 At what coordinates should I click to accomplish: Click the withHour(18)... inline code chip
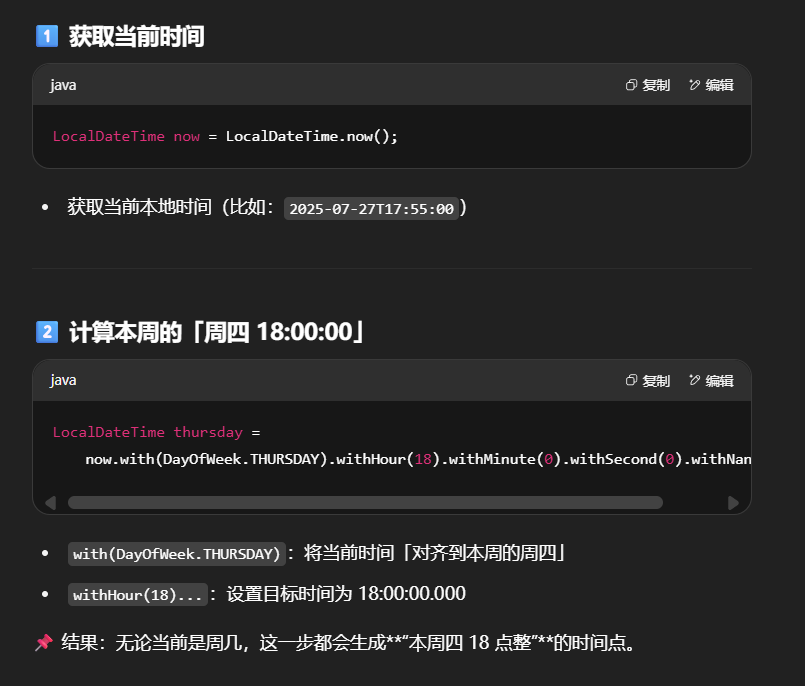(x=138, y=595)
